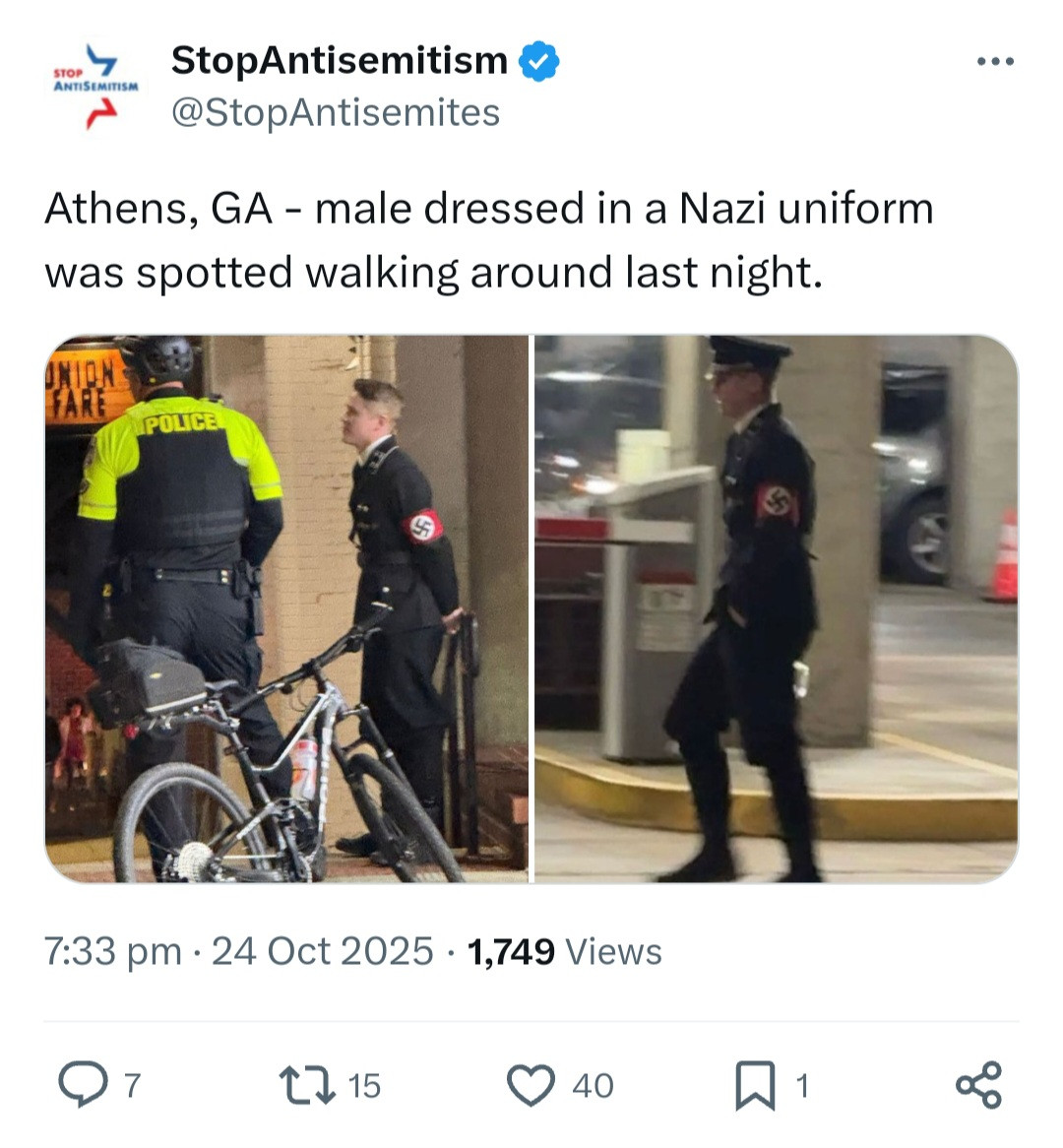Click the blue verified badge

point(538,61)
